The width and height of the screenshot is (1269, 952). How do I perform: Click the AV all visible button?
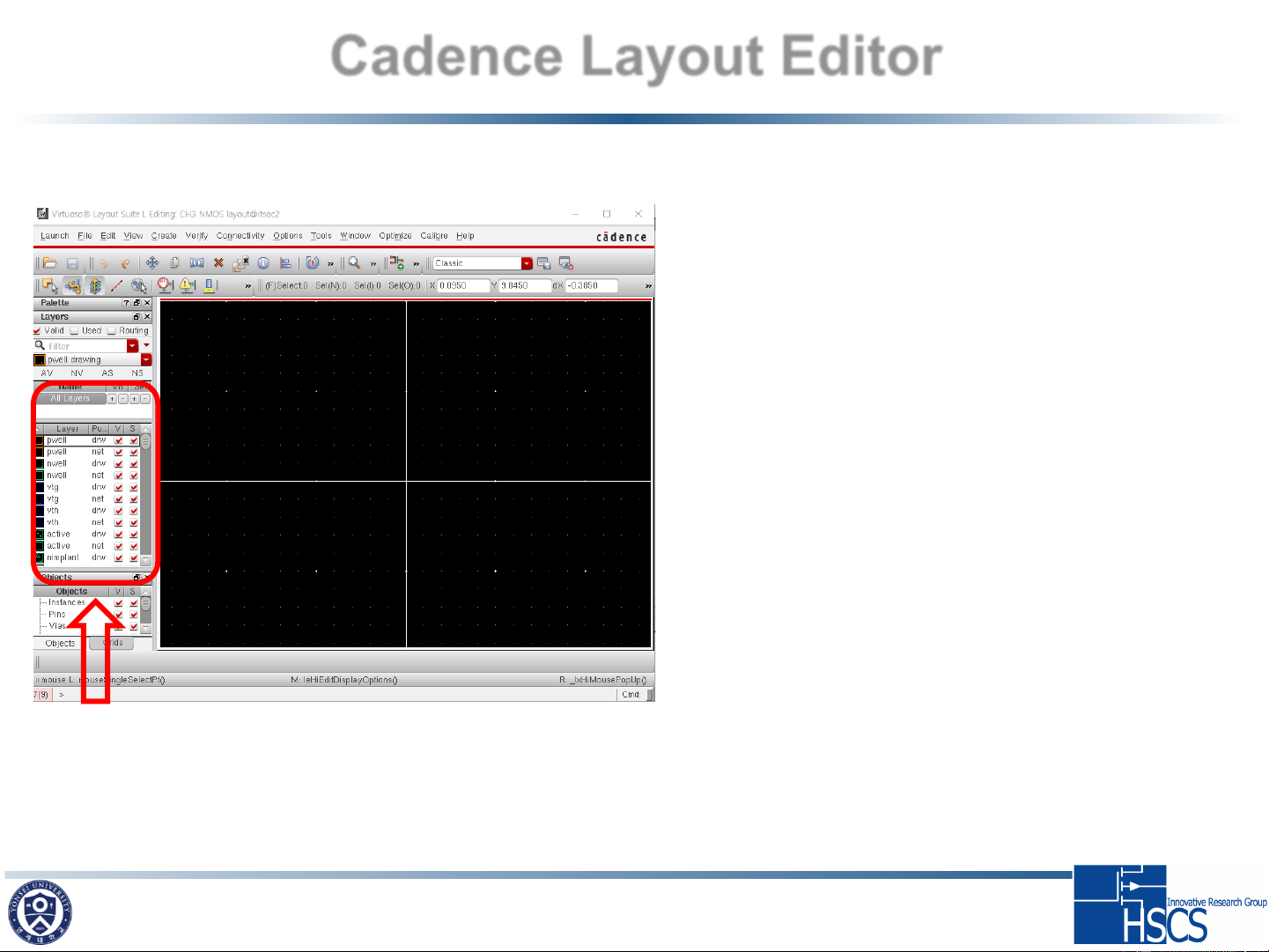tap(47, 373)
